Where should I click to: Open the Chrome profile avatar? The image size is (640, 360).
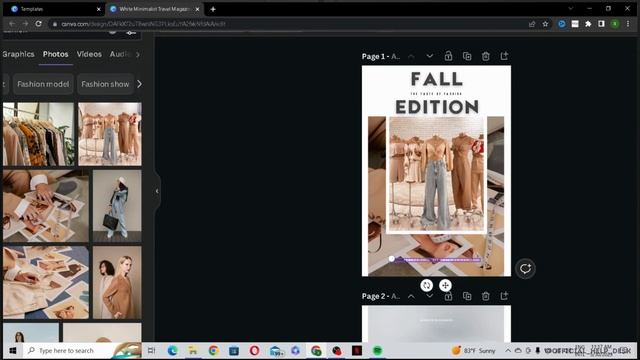615,24
